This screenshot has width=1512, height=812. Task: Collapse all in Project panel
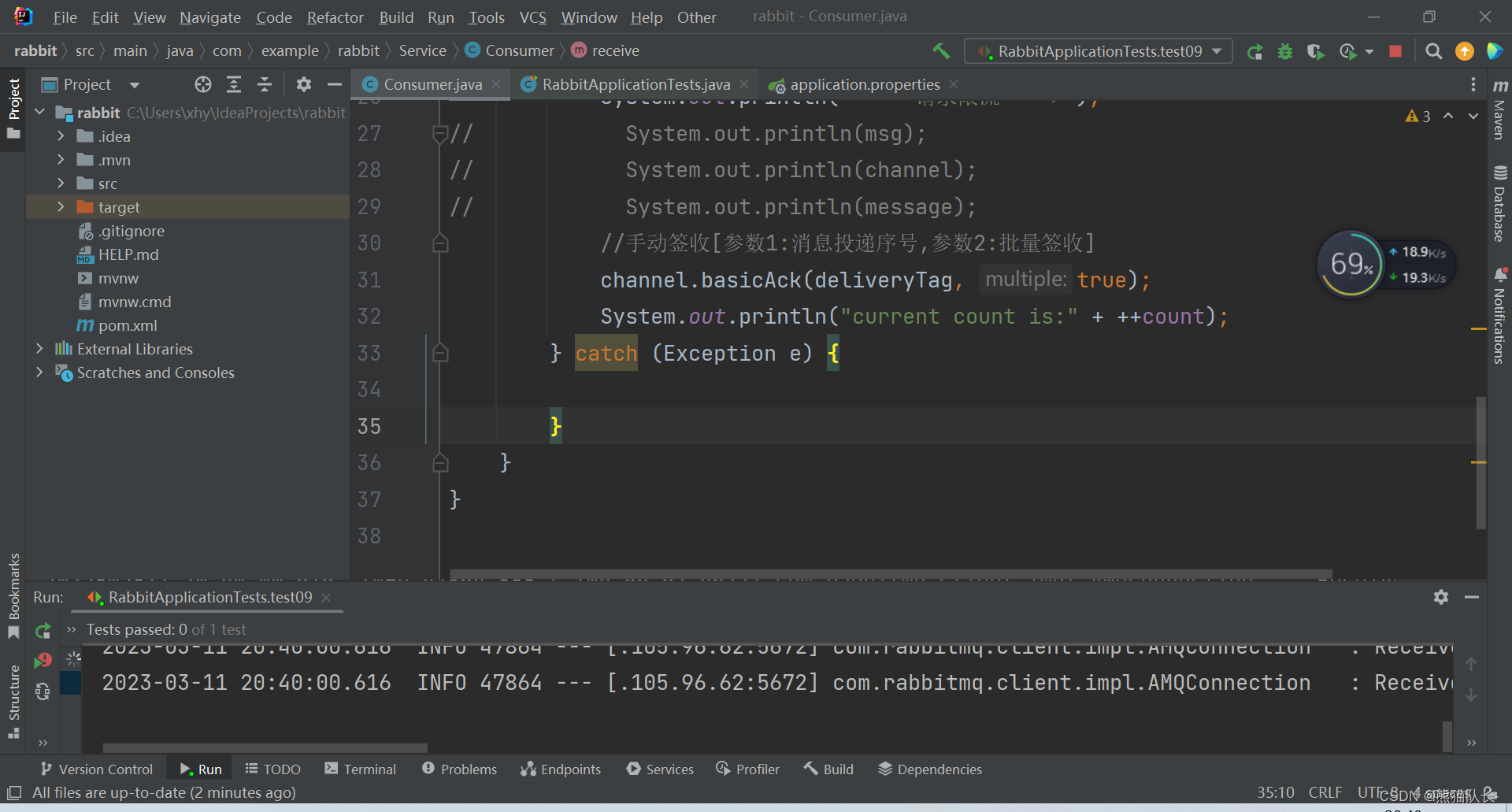click(x=265, y=84)
